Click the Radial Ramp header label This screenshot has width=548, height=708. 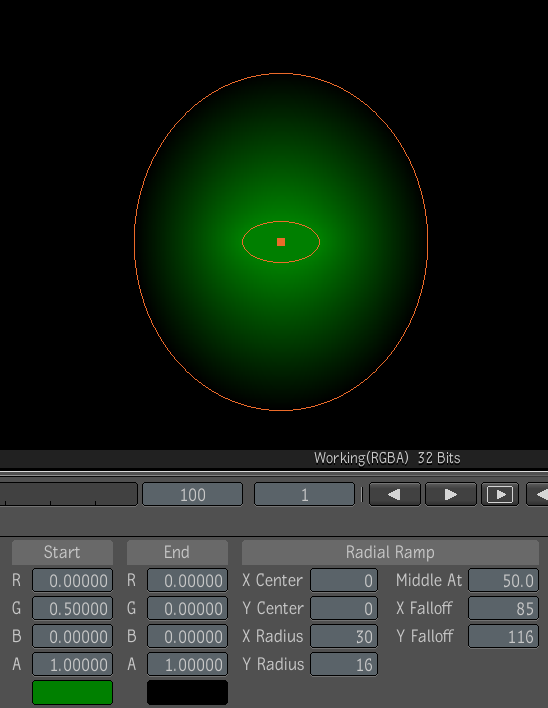point(390,552)
